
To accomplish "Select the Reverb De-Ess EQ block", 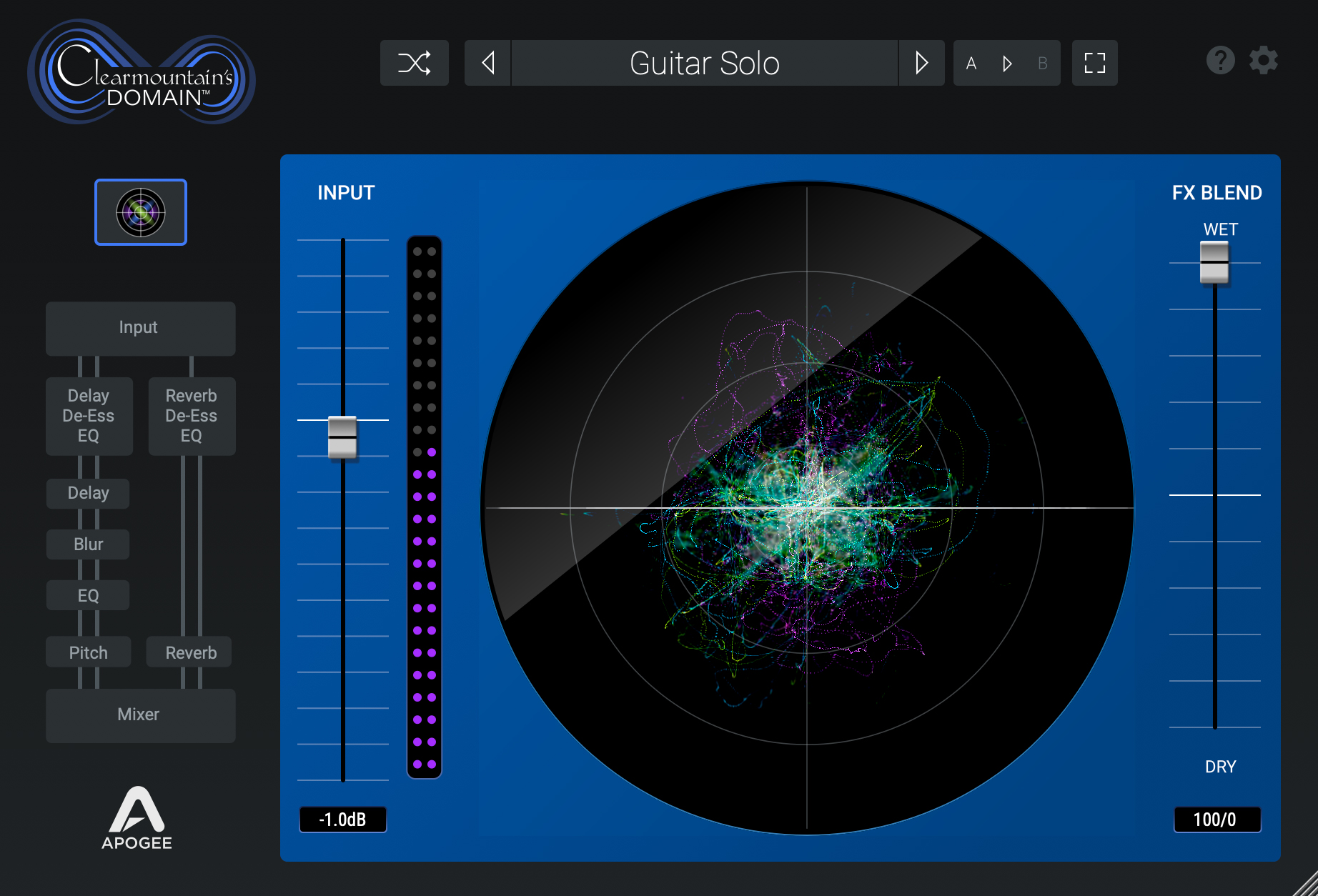I will [191, 416].
